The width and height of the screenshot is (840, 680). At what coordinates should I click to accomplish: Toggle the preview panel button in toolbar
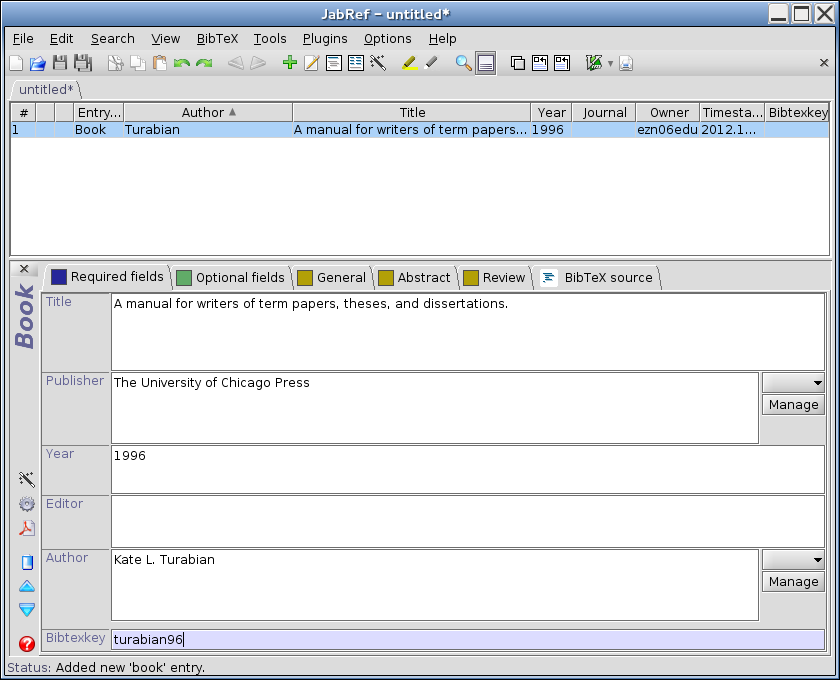486,63
